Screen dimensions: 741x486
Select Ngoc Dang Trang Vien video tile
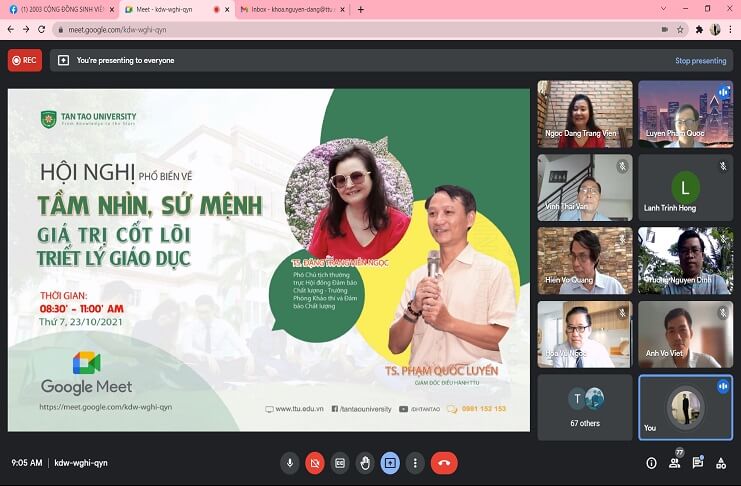coord(585,114)
